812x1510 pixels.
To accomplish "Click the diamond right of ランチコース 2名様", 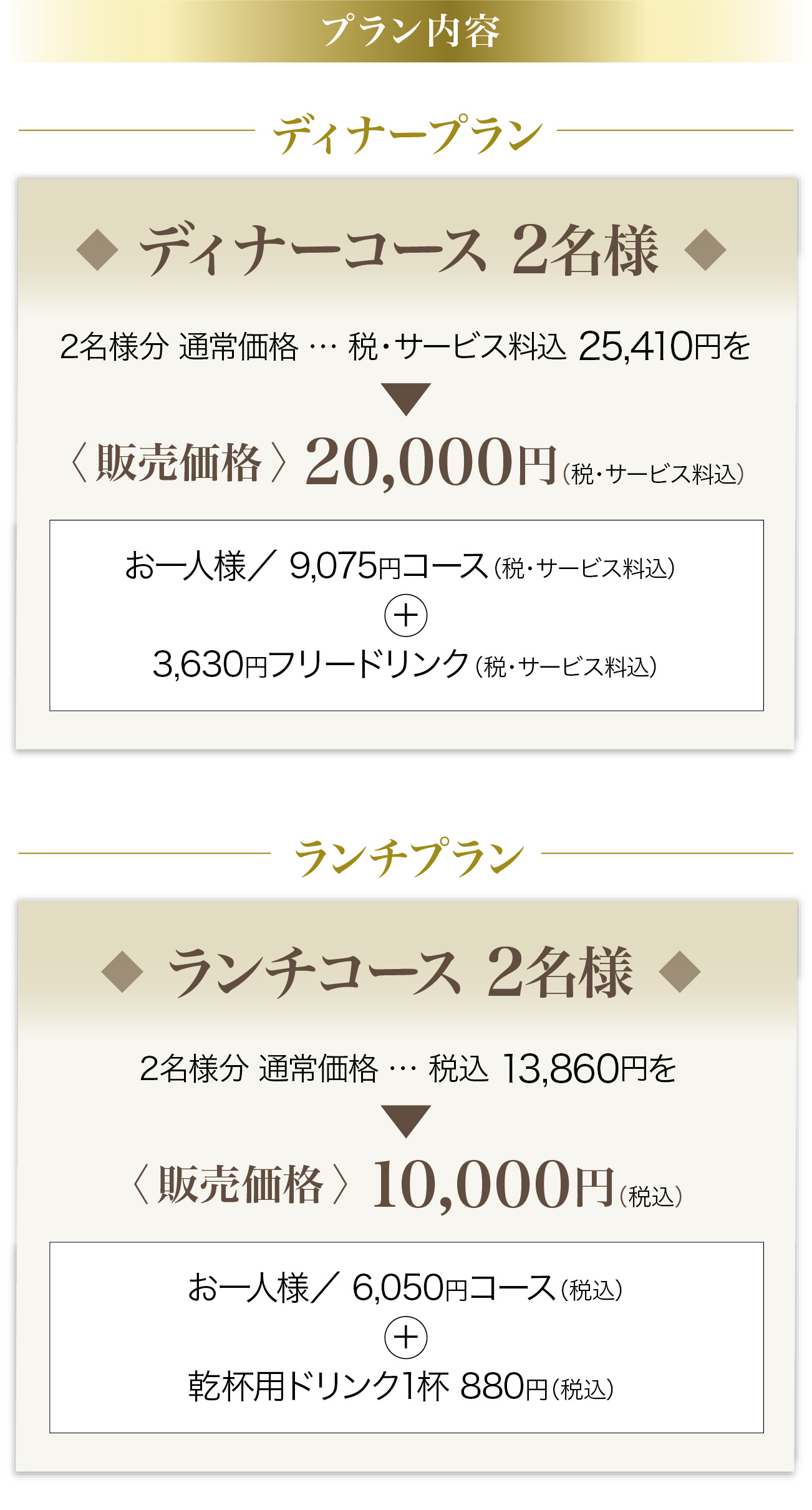I will (679, 972).
